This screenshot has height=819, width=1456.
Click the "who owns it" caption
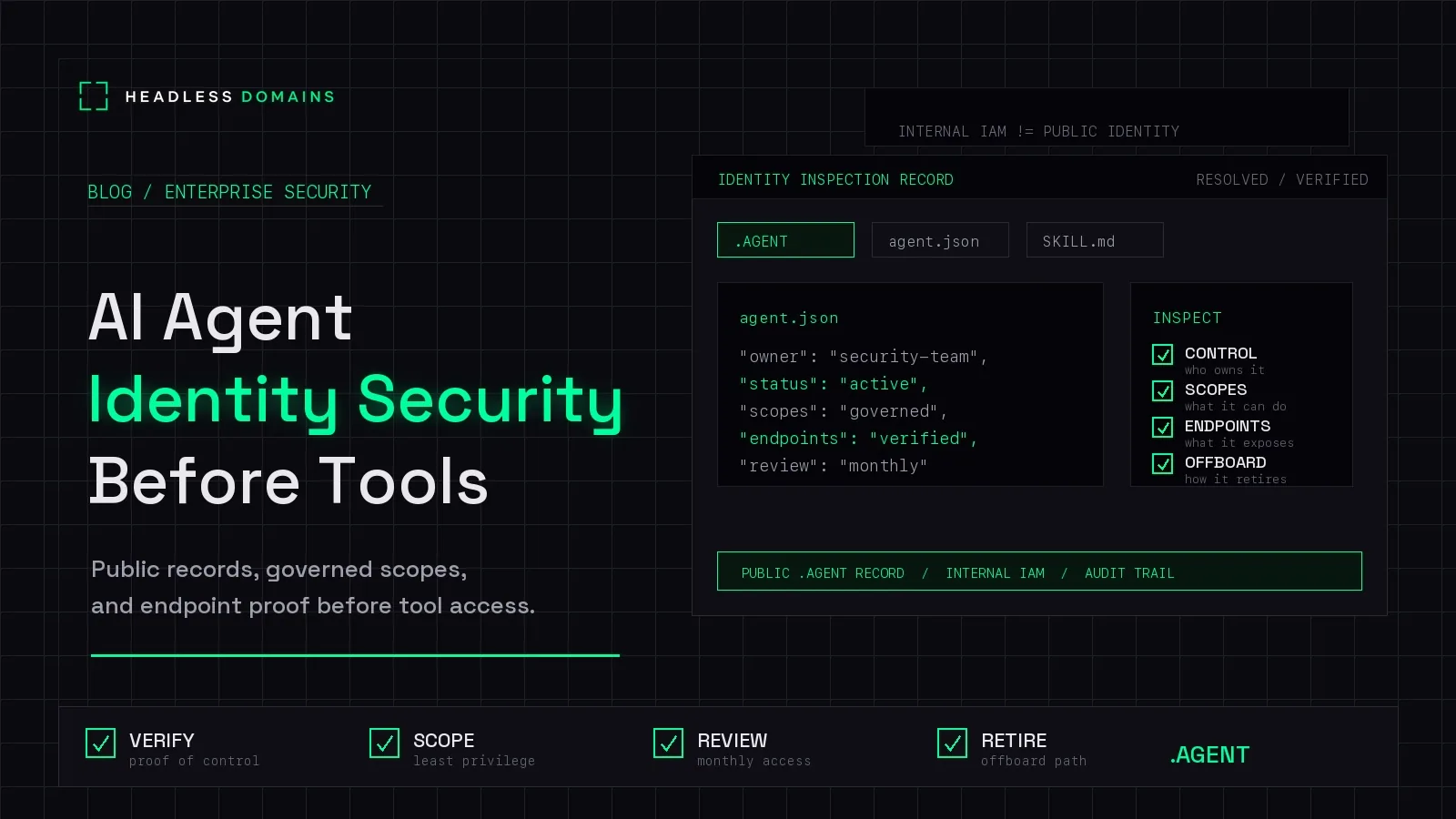coord(1225,369)
